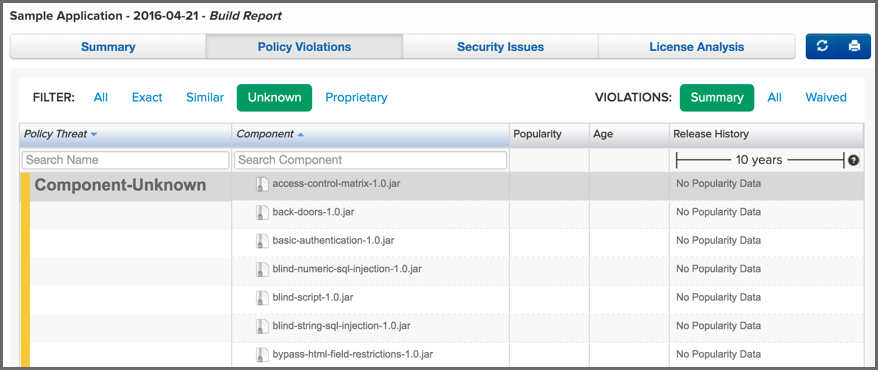Viewport: 878px width, 370px height.
Task: Click the jar icon for back-doors-1.0.jar
Action: [x=261, y=213]
